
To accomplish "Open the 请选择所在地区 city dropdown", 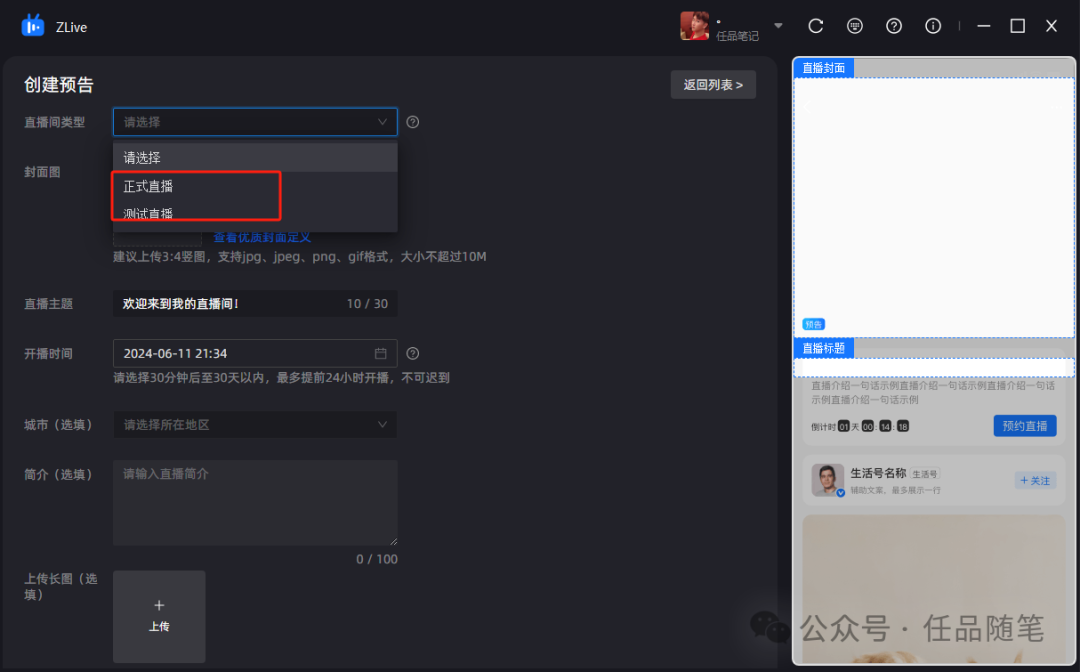I will click(255, 425).
